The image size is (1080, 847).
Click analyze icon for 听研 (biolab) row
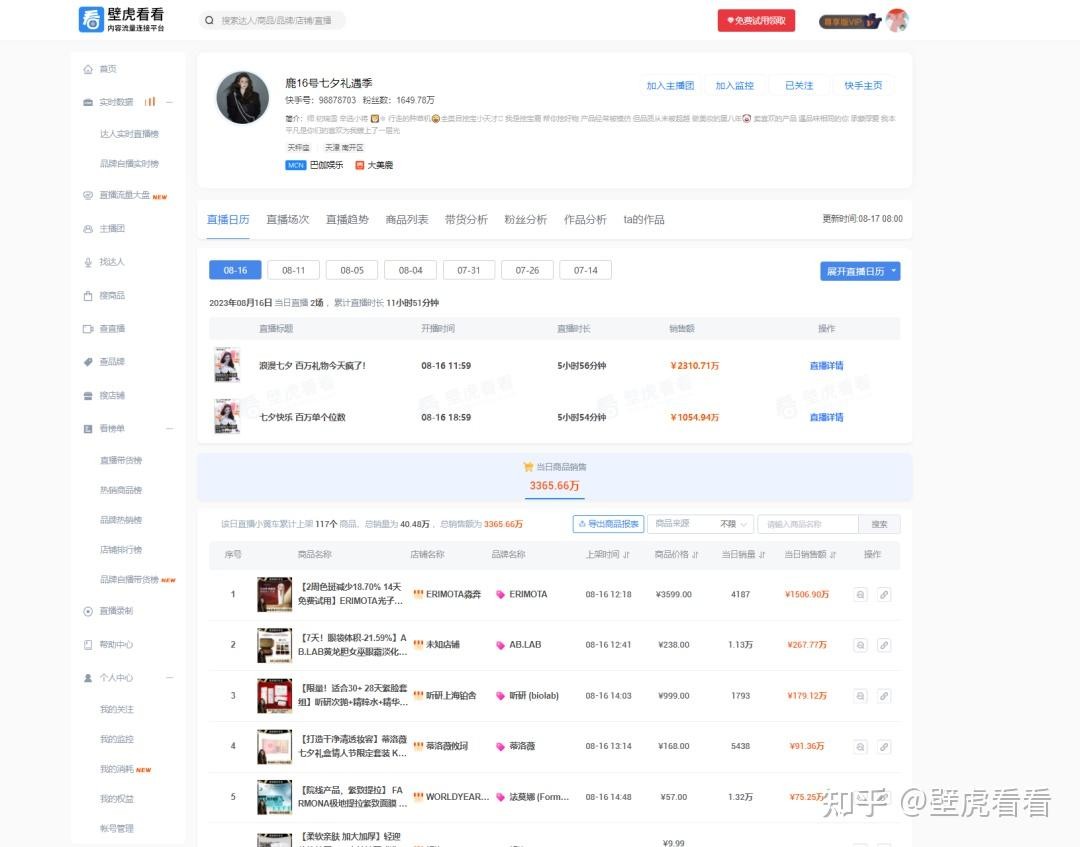860,696
